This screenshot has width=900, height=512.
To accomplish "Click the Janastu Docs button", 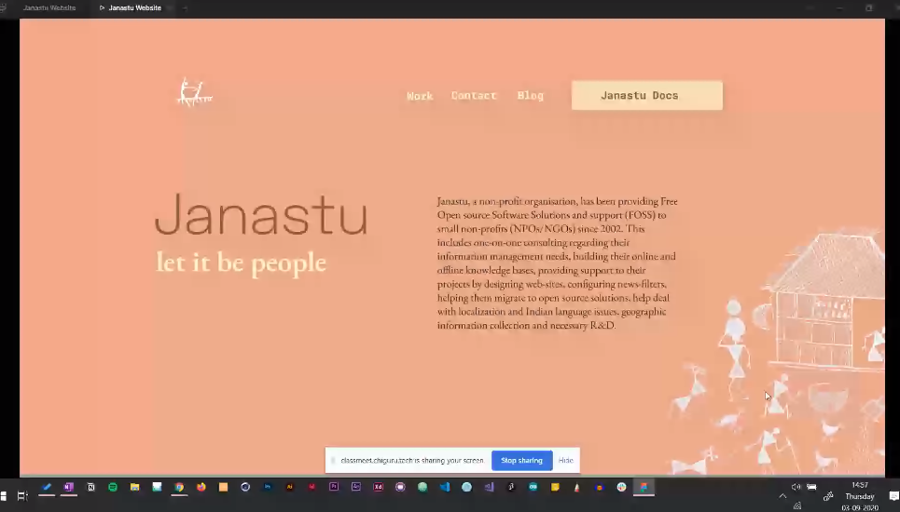I will coord(646,96).
